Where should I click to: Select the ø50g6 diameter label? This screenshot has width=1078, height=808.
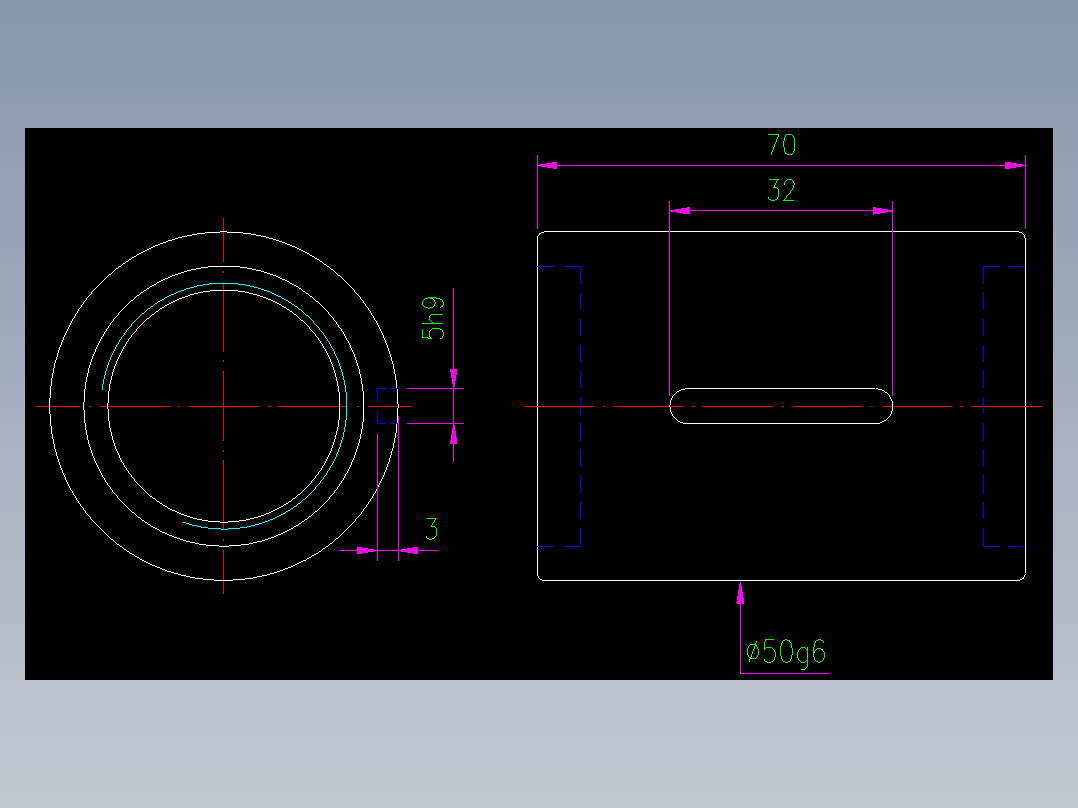[786, 652]
